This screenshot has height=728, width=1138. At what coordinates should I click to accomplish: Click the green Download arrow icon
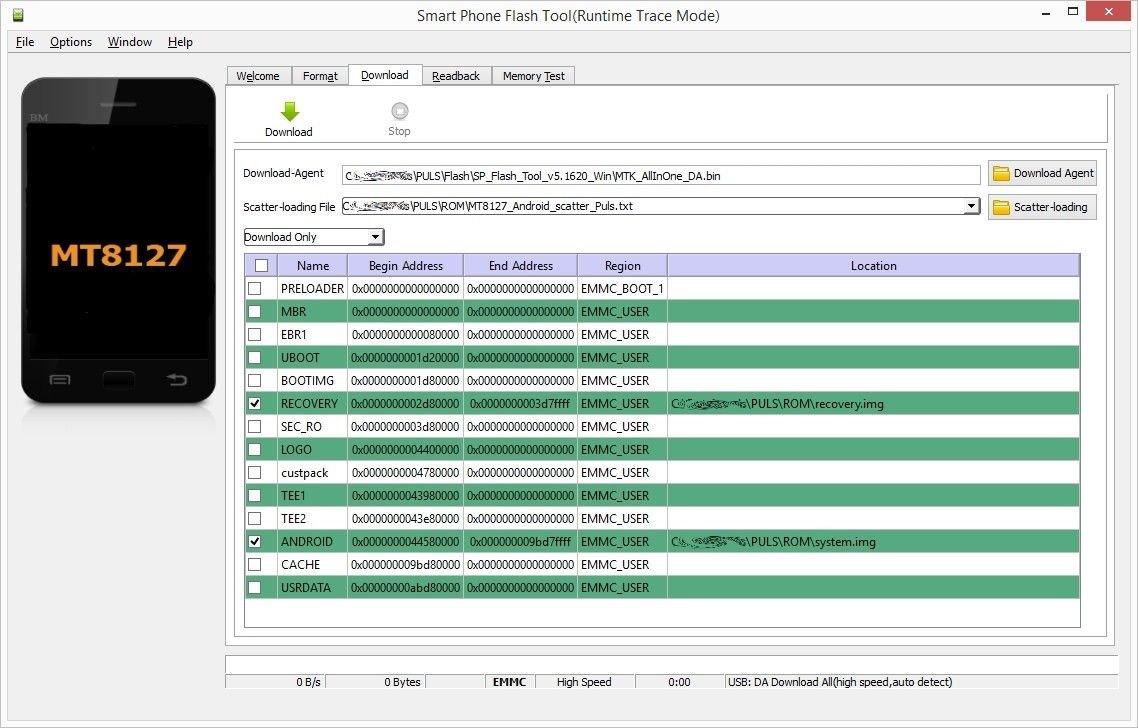coord(289,111)
